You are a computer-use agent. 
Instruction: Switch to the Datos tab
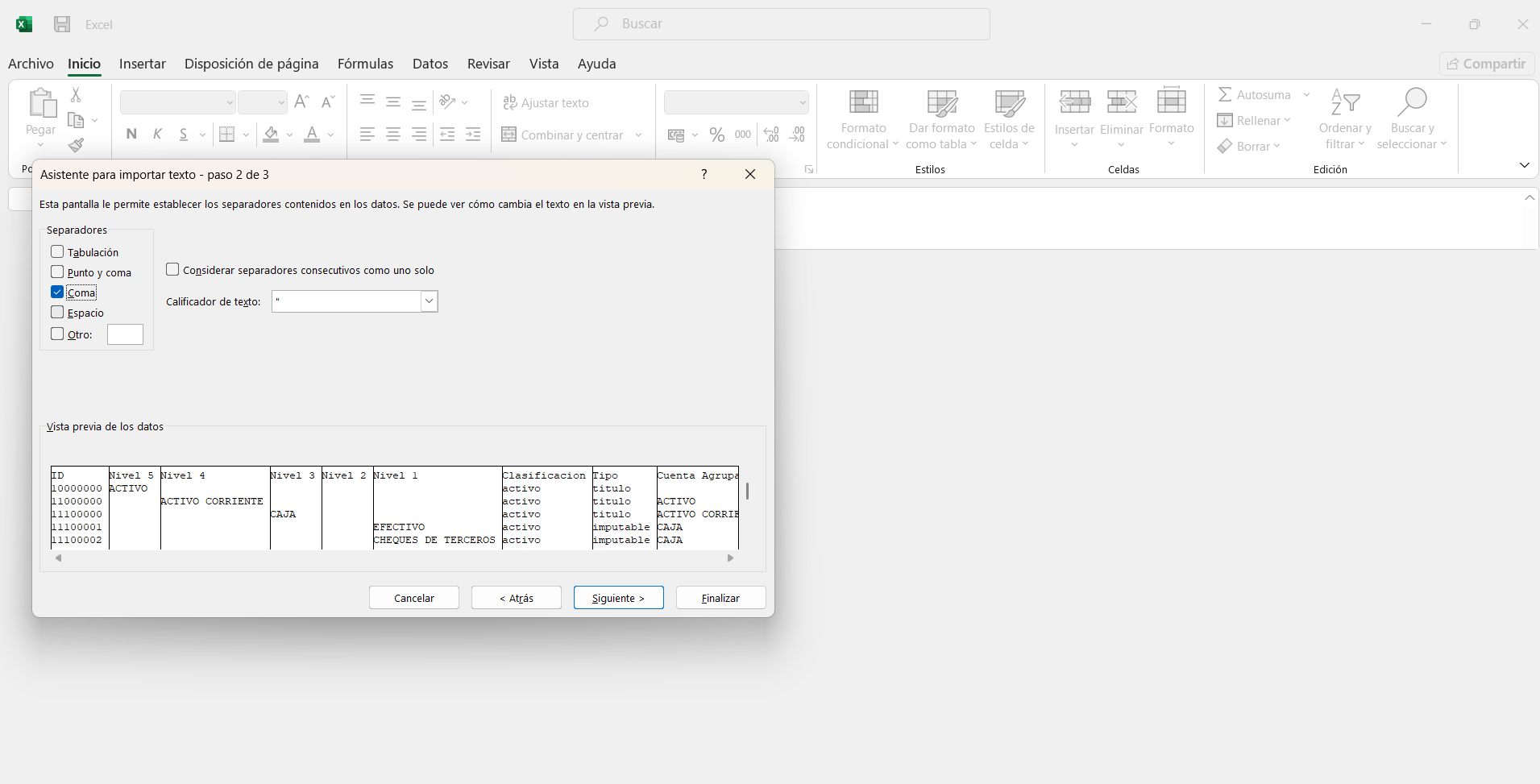click(430, 64)
